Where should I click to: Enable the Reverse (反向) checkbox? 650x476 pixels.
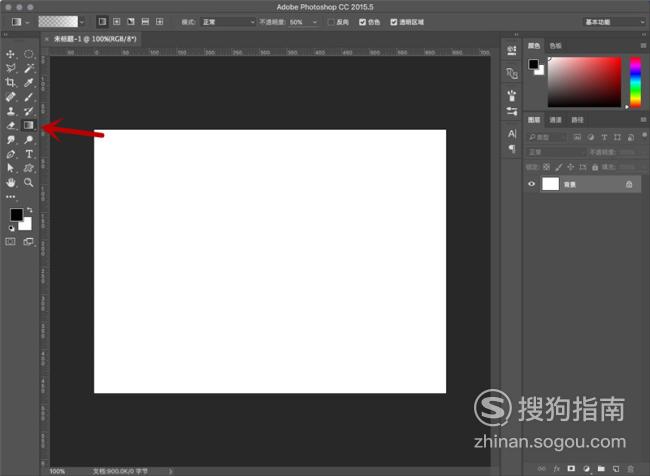(331, 22)
